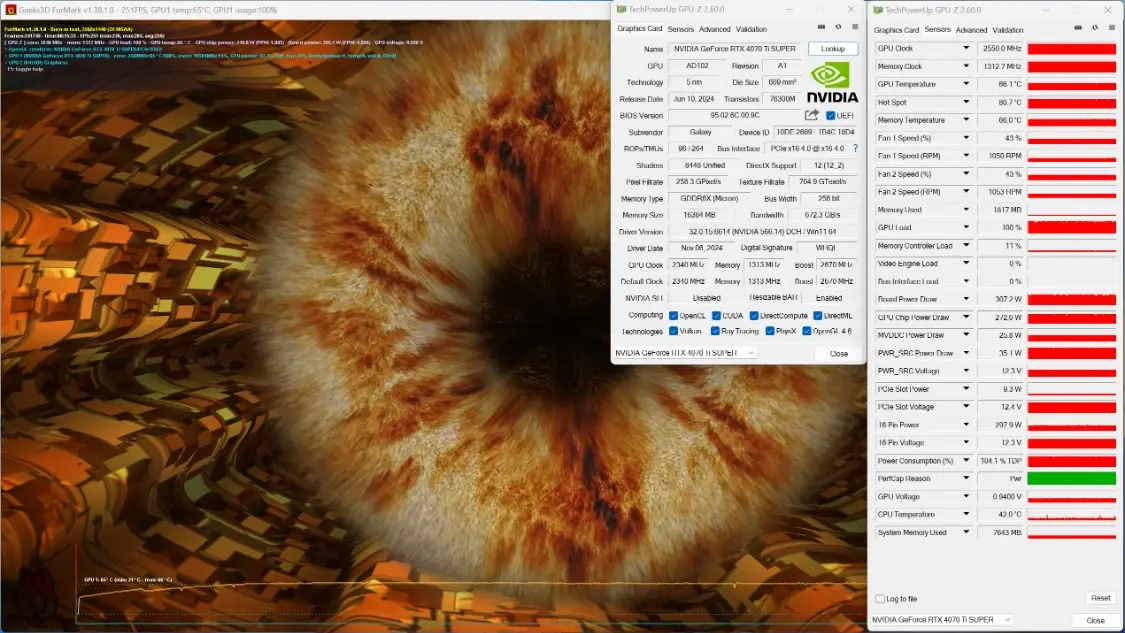Viewport: 1125px width, 633px height.
Task: Toggle the OpenGL 4.6 checkbox
Action: coord(807,331)
